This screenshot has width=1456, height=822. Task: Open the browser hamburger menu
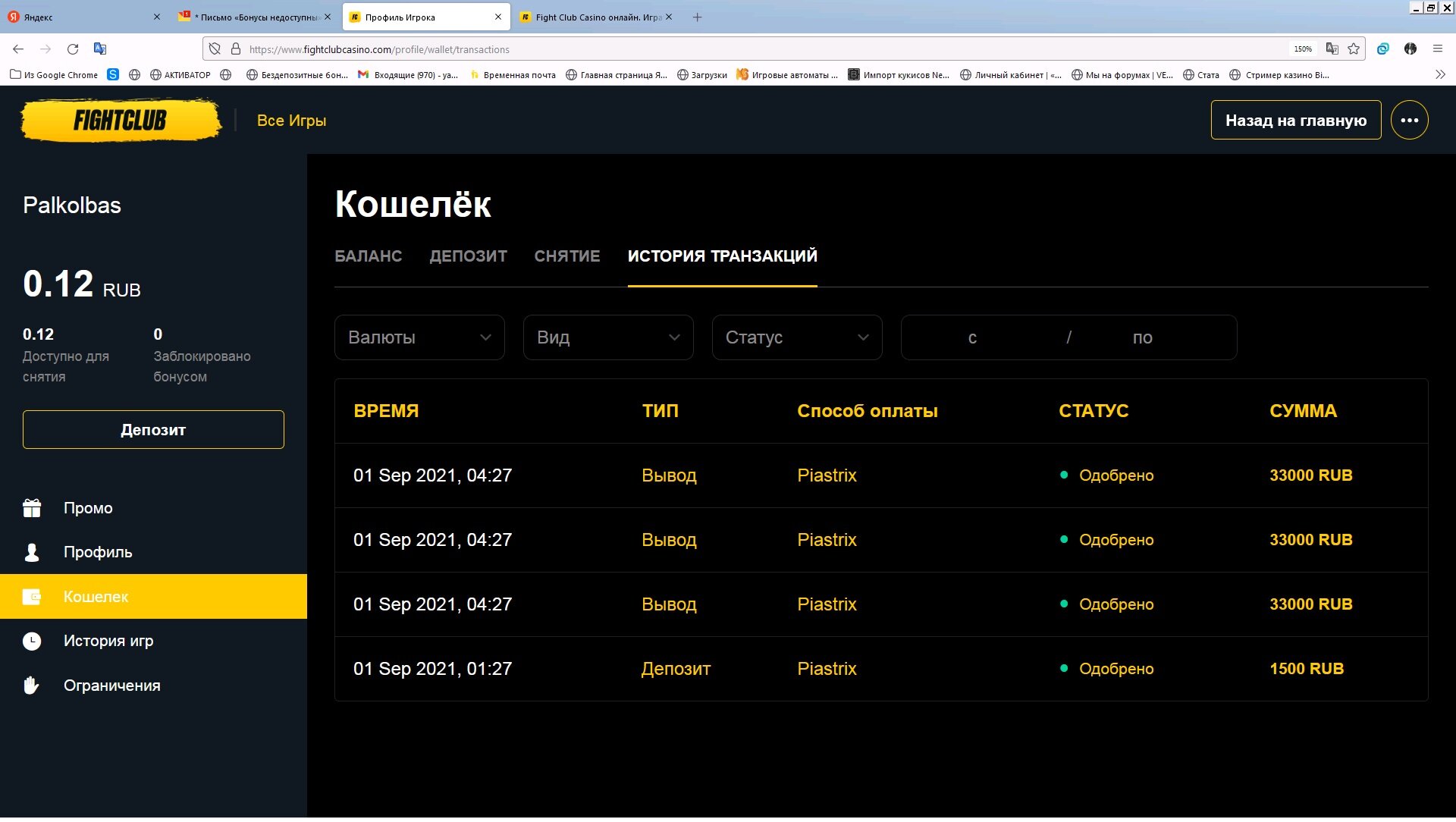pos(1437,49)
